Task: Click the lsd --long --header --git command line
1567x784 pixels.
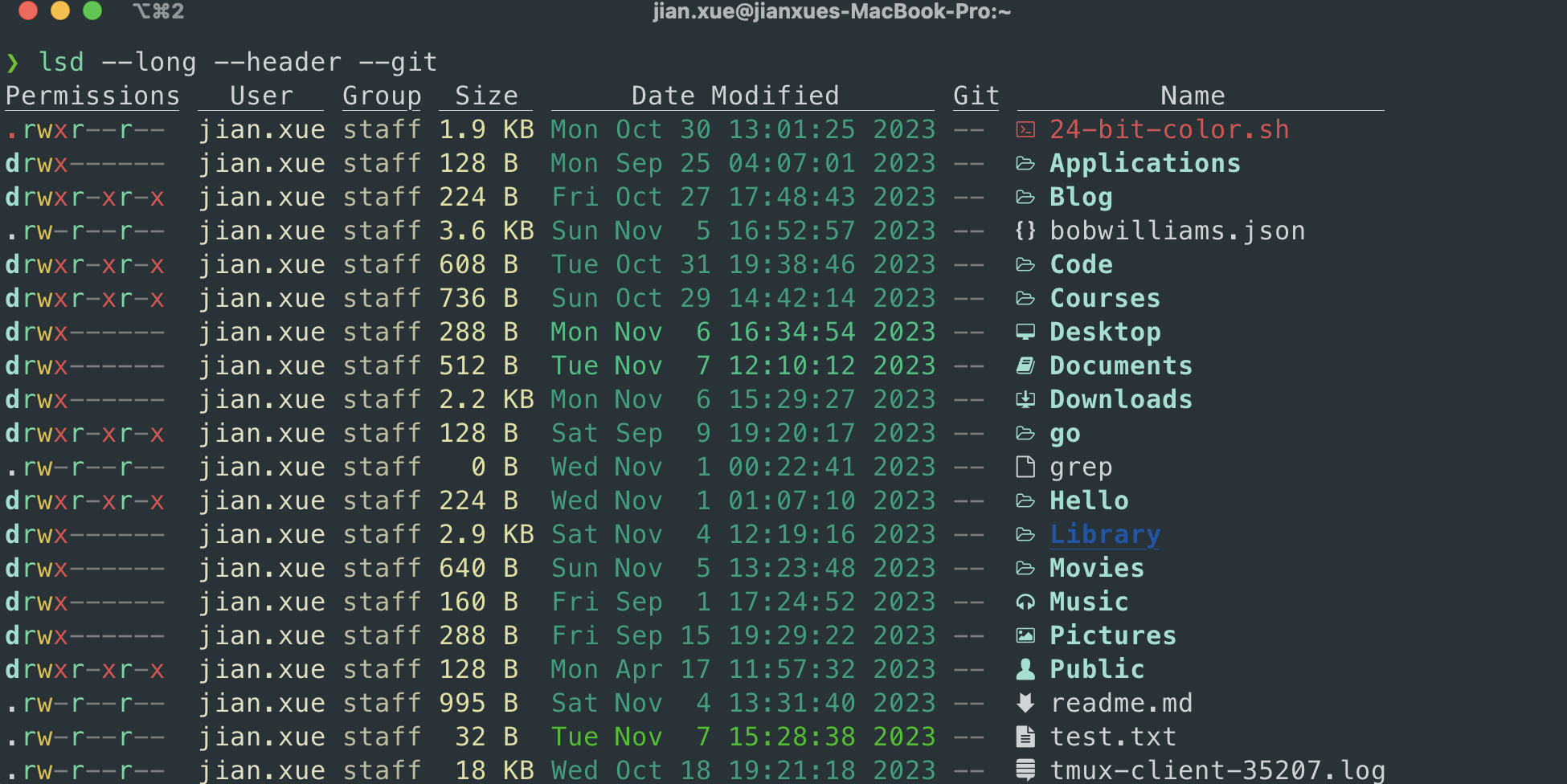Action: (238, 62)
